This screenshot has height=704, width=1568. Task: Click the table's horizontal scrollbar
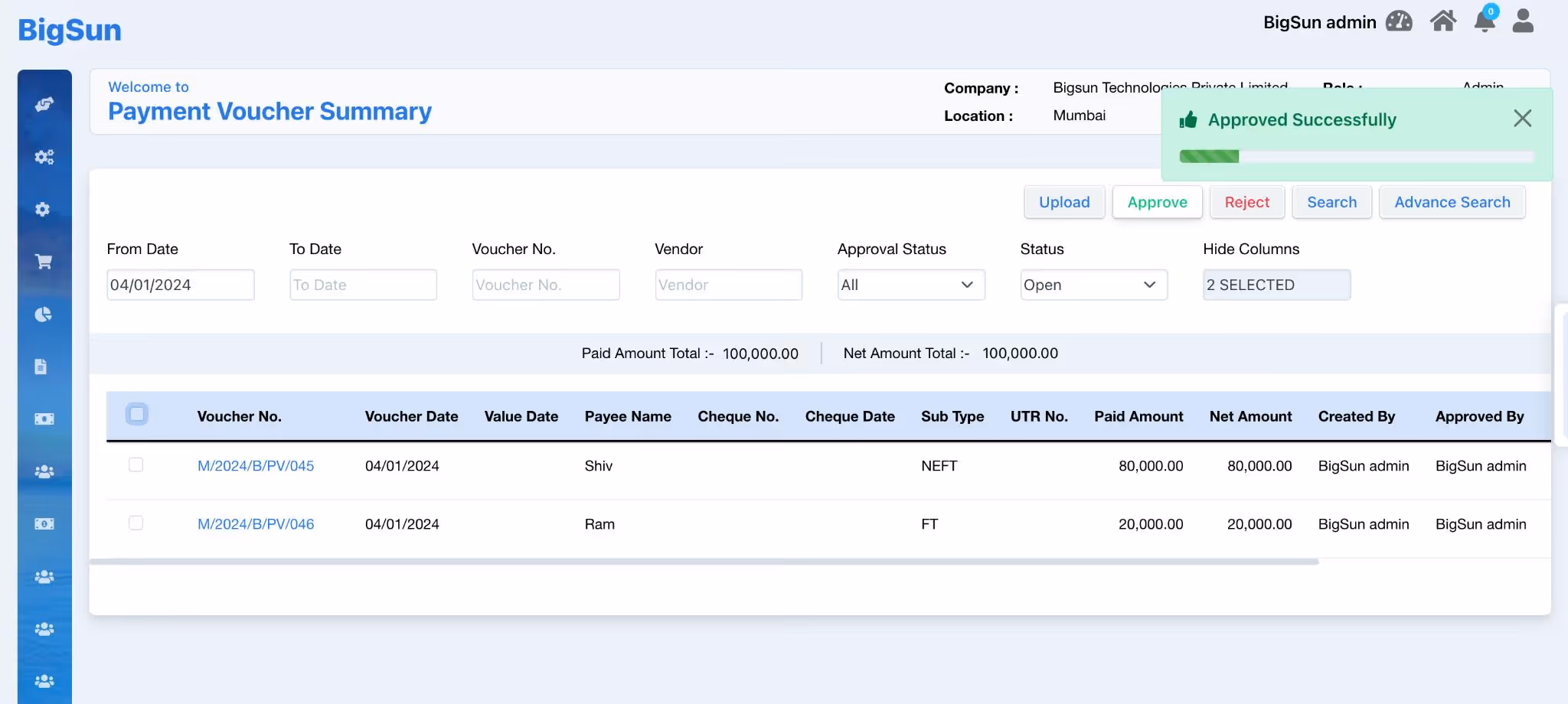point(704,562)
